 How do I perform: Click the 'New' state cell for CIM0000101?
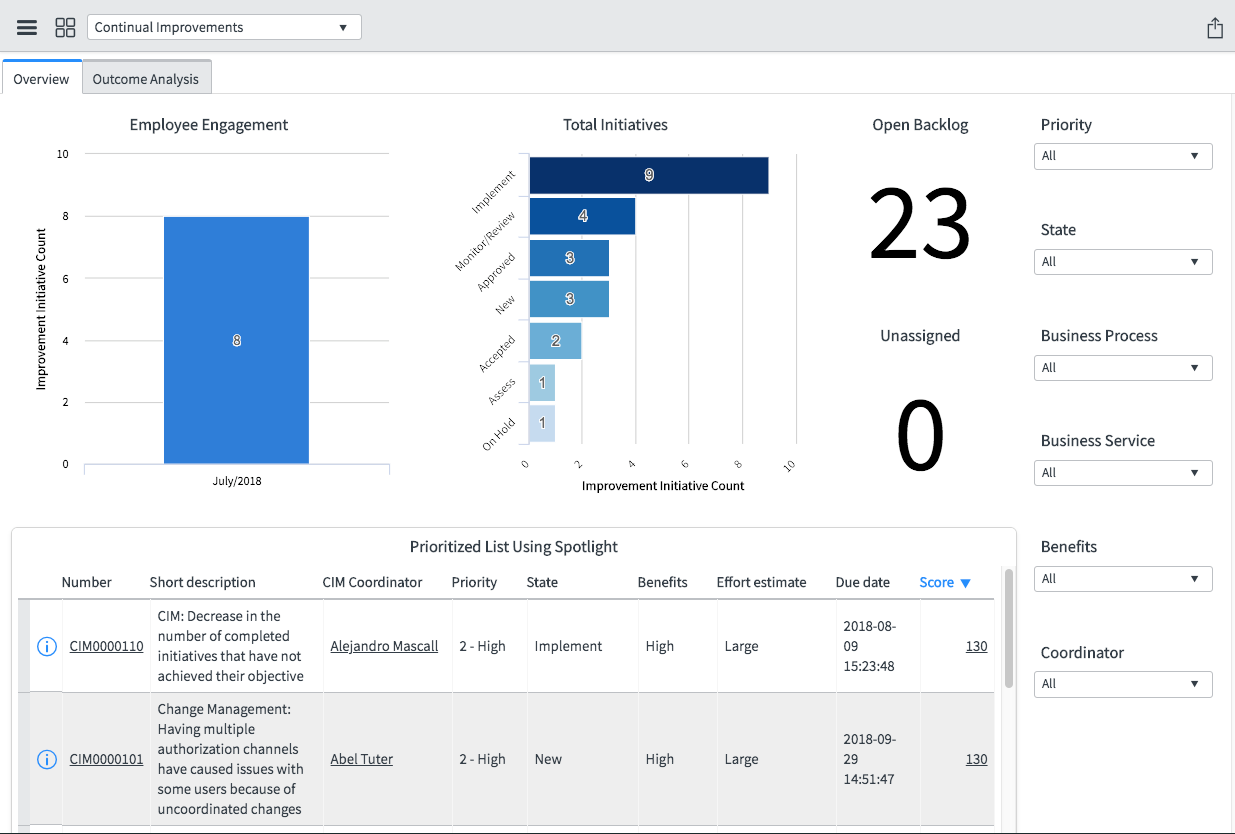(582, 759)
